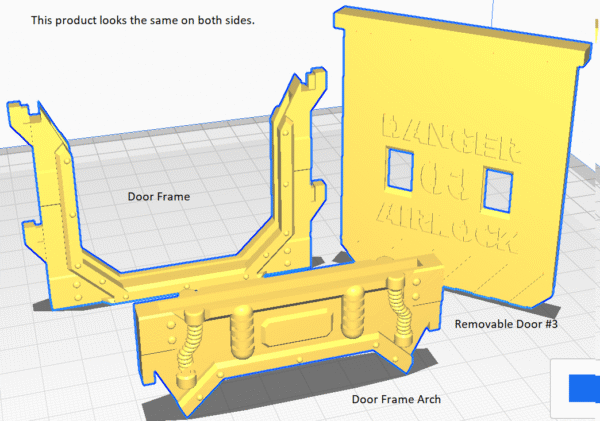Click the 'Door Frame Arch' text label
Viewport: 600px width, 421px height.
pos(397,398)
